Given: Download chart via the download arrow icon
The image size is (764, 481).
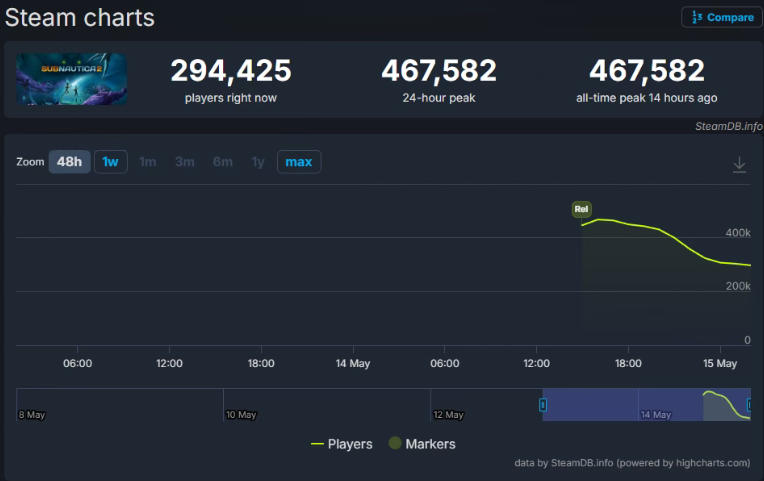Looking at the screenshot, I should (739, 165).
